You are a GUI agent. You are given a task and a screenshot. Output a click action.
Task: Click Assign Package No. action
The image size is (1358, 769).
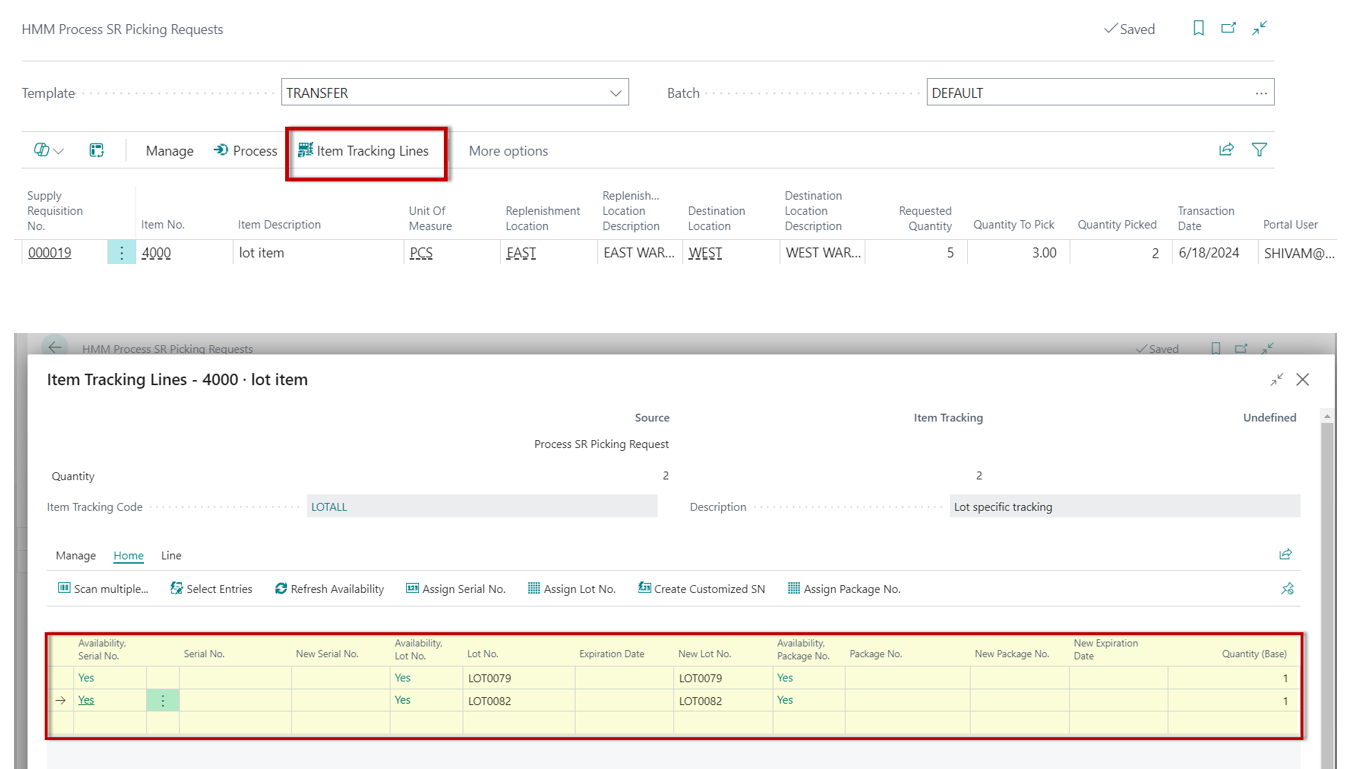[843, 589]
